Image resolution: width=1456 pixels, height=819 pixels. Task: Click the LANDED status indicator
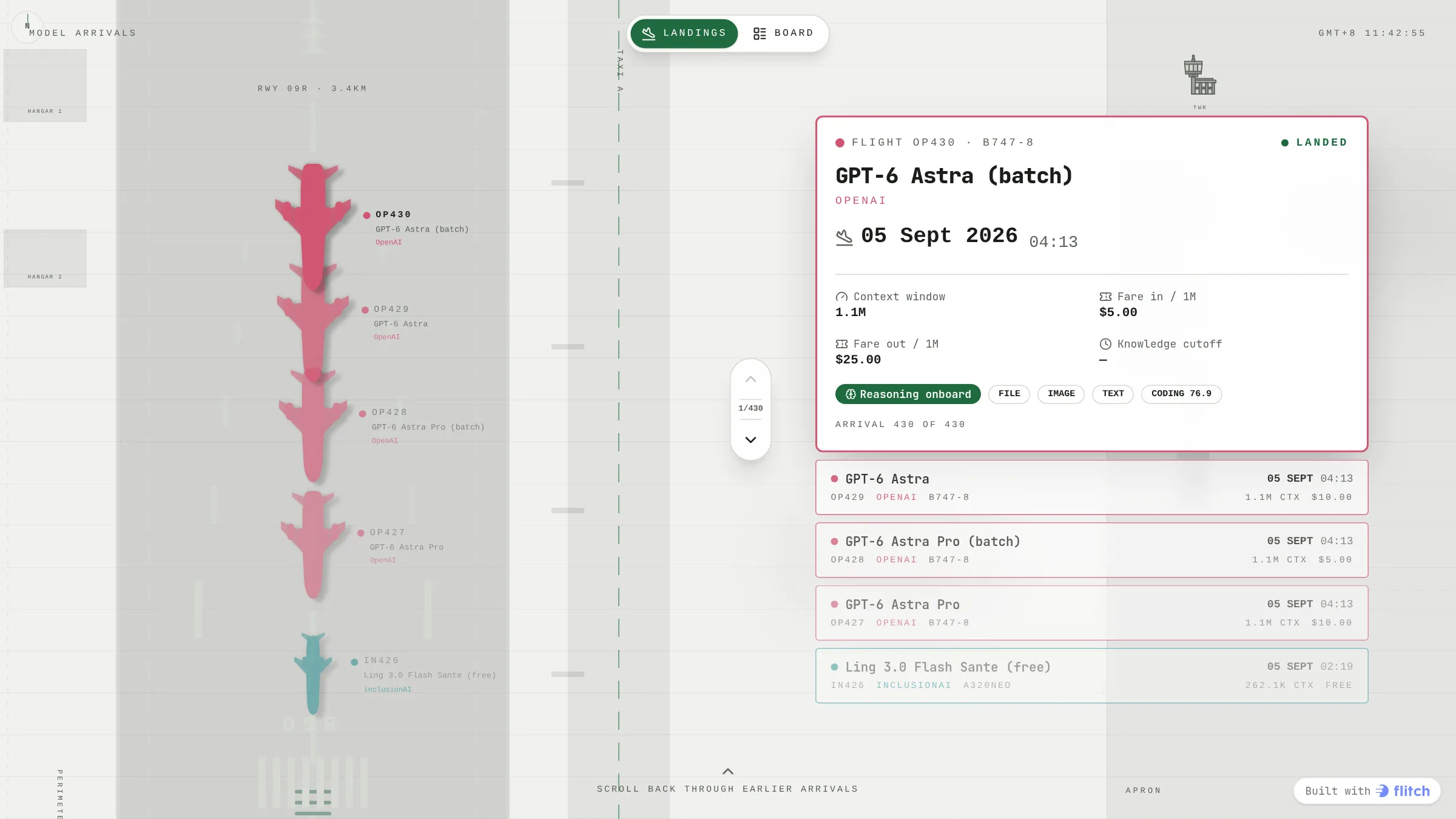coord(1314,143)
